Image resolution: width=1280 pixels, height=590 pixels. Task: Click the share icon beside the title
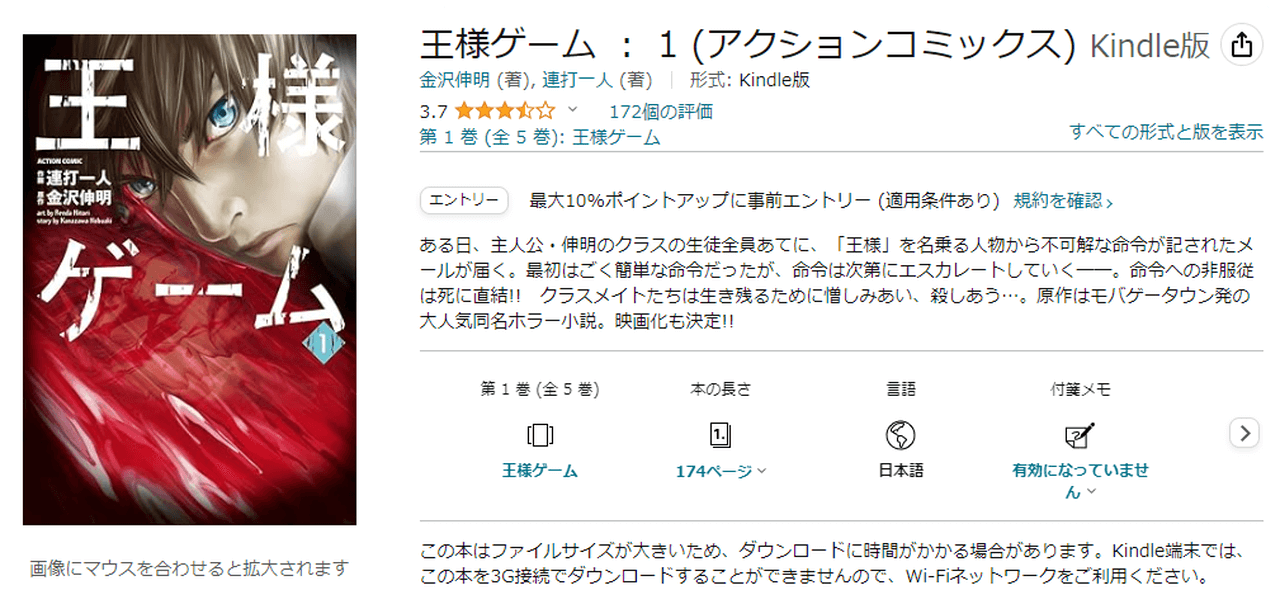[1241, 46]
